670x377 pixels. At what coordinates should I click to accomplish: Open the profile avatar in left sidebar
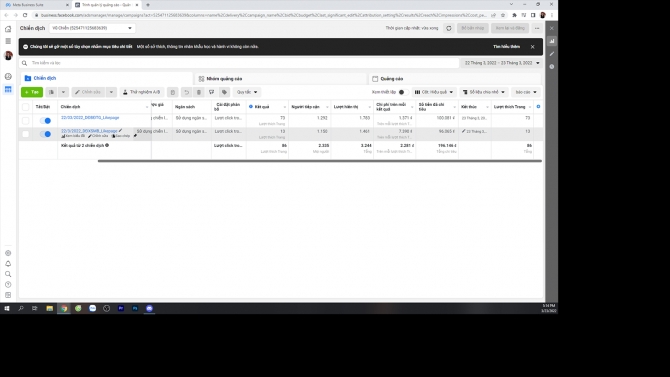[8, 56]
